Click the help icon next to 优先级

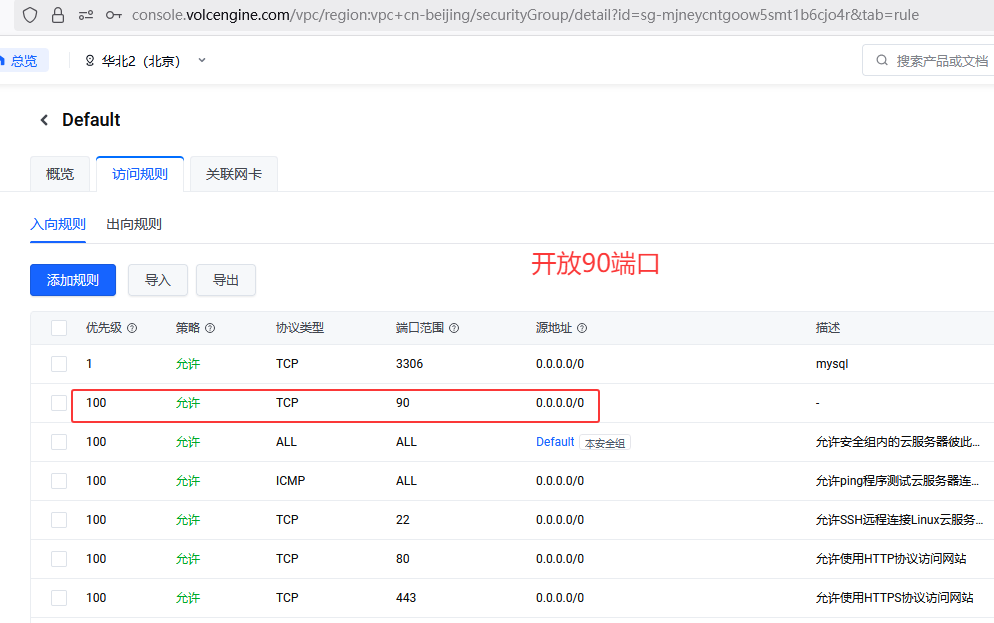tap(132, 328)
